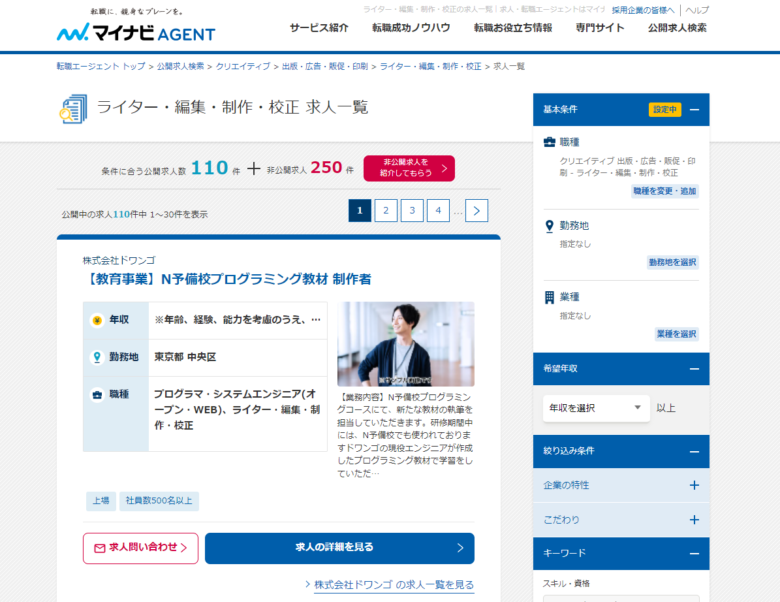Click the briefcase icon next to 職種 in the sidebar
780x602 pixels.
[x=549, y=142]
